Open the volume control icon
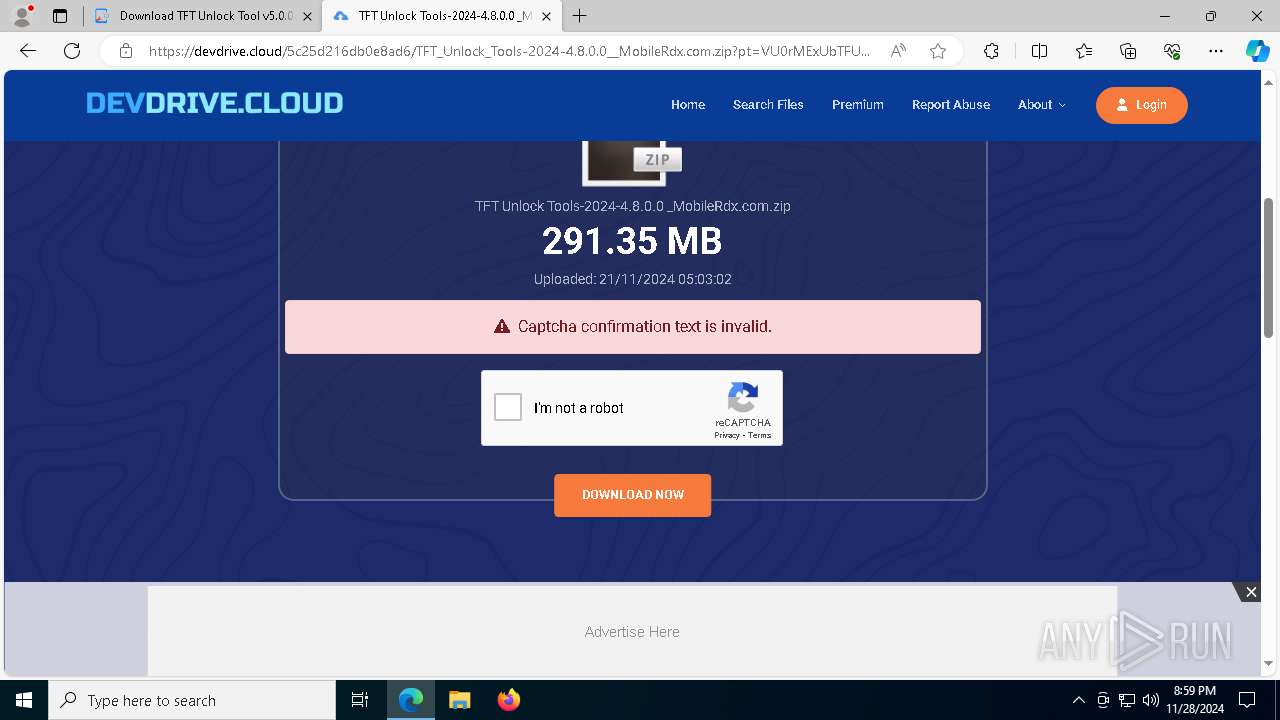 [1151, 700]
